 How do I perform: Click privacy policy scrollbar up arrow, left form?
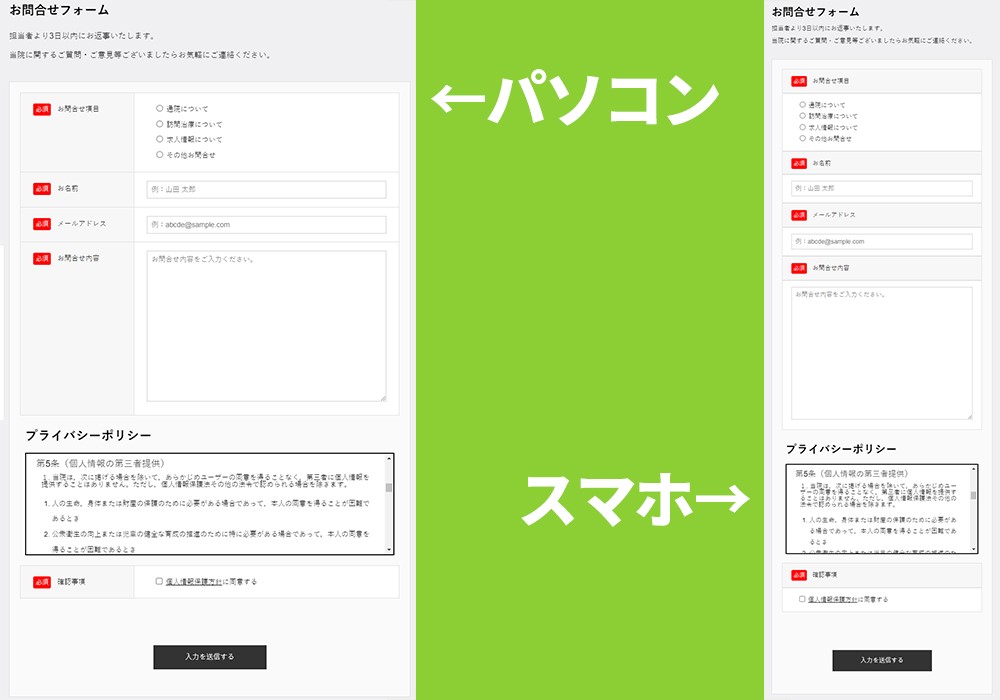[x=389, y=460]
